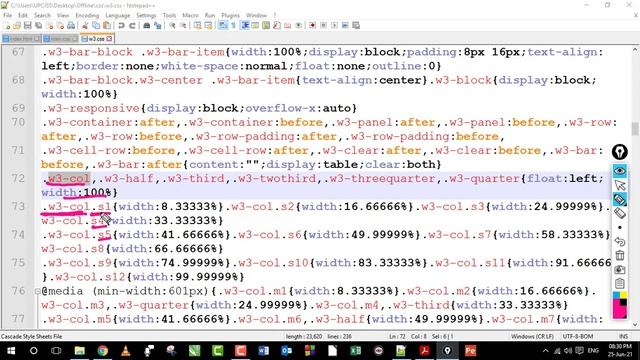This screenshot has width=640, height=360.
Task: Open Word from the taskbar
Action: [263, 351]
